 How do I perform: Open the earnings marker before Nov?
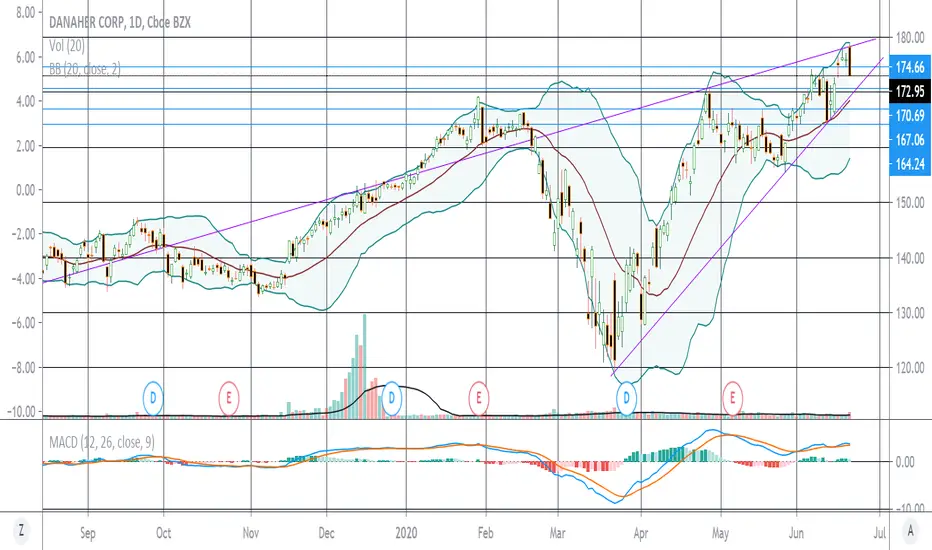click(x=229, y=397)
